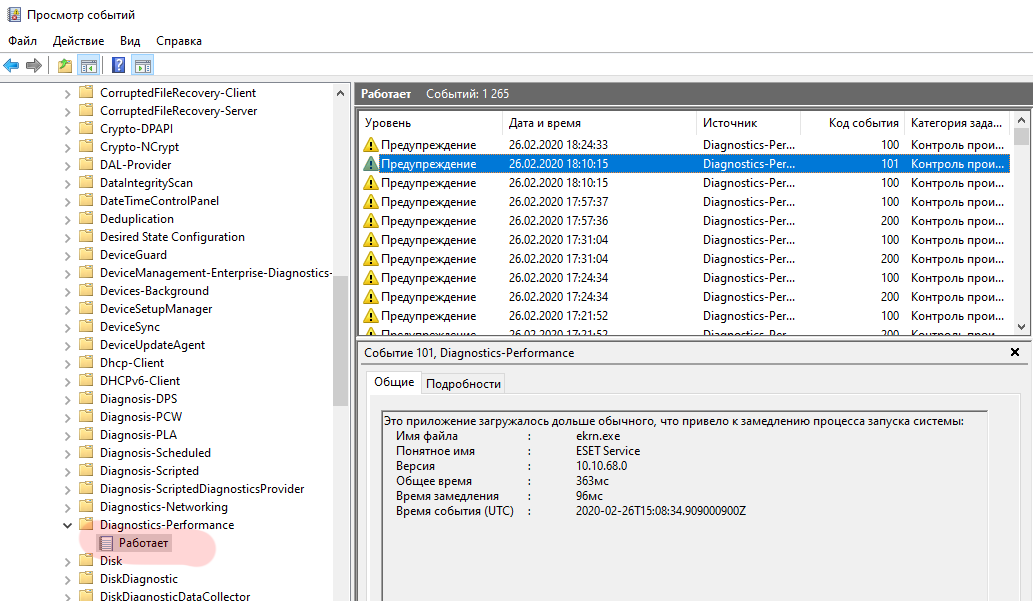The width and height of the screenshot is (1033, 601).
Task: Expand the DiskDiagnostic node
Action: coord(67,580)
